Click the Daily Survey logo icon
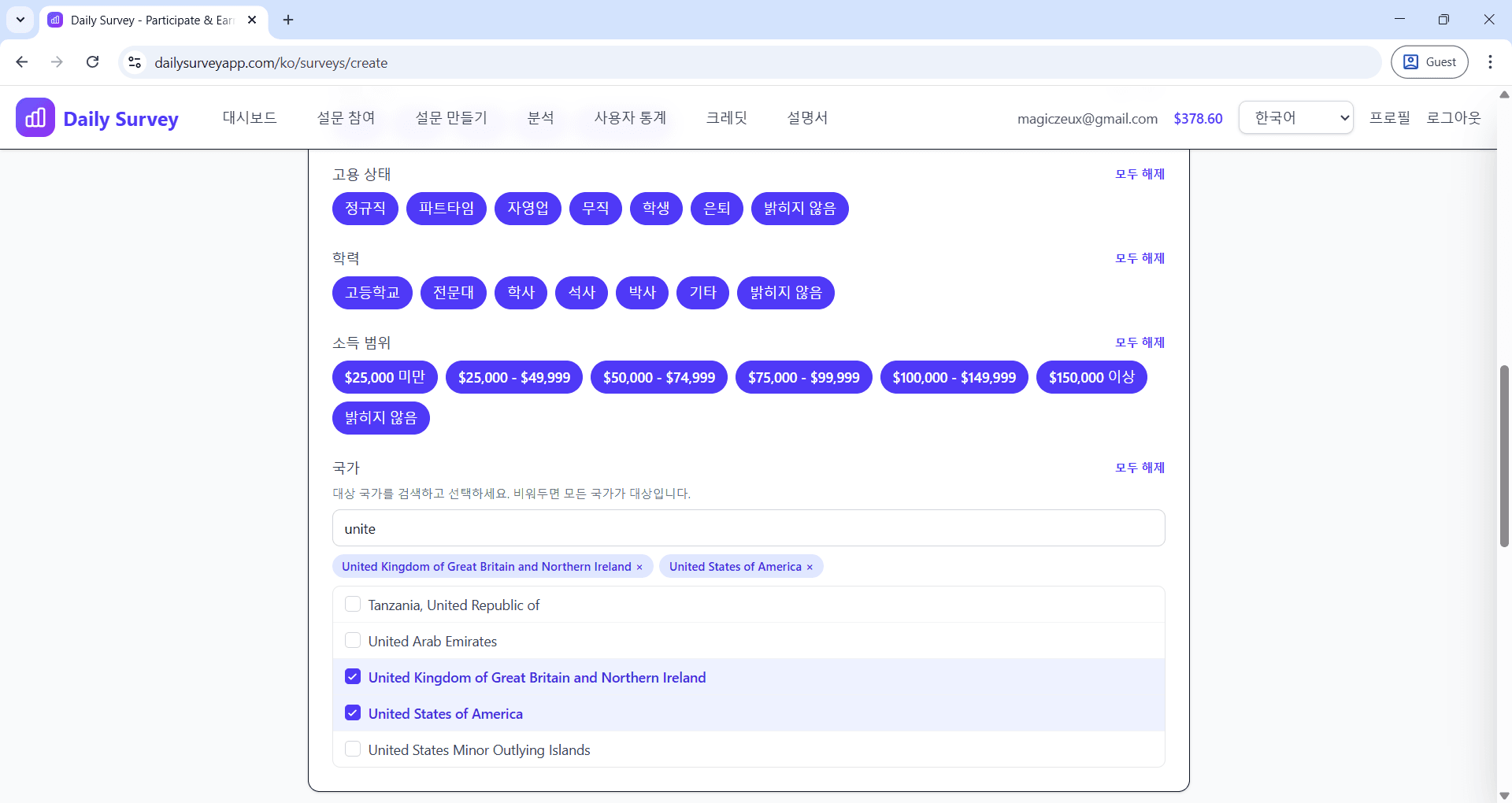The height and width of the screenshot is (803, 1512). [35, 118]
